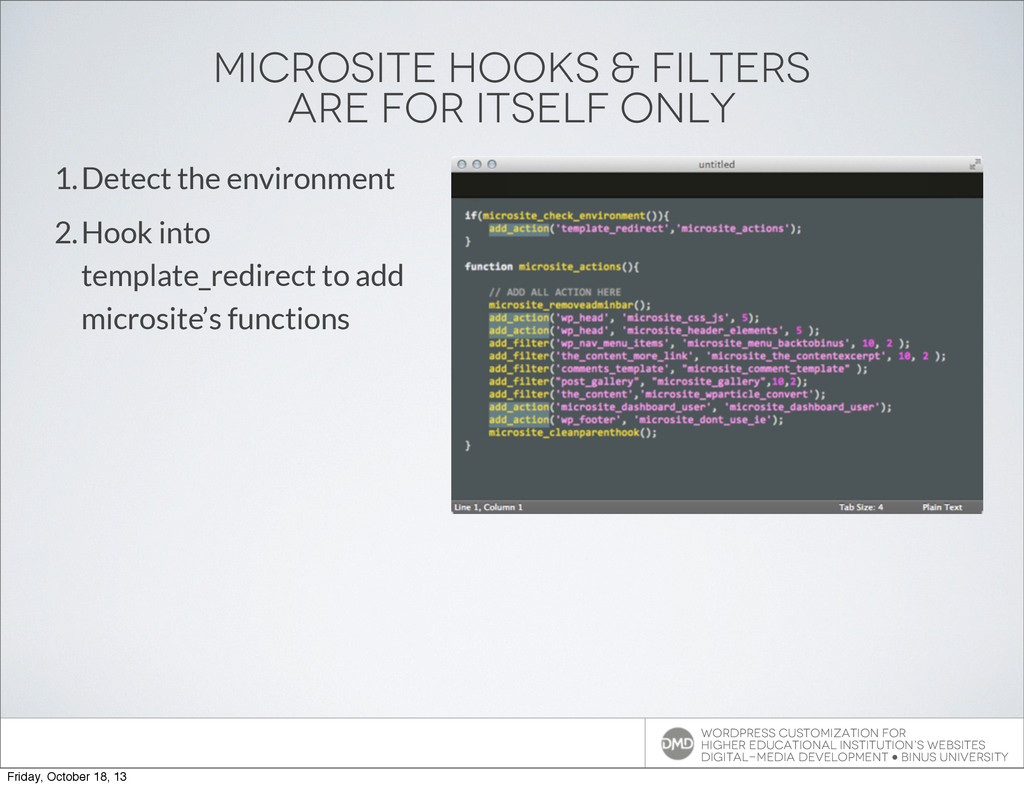Image resolution: width=1024 pixels, height=788 pixels.
Task: Click the 'Friday, October 18, 13' date text
Action: tap(67, 776)
